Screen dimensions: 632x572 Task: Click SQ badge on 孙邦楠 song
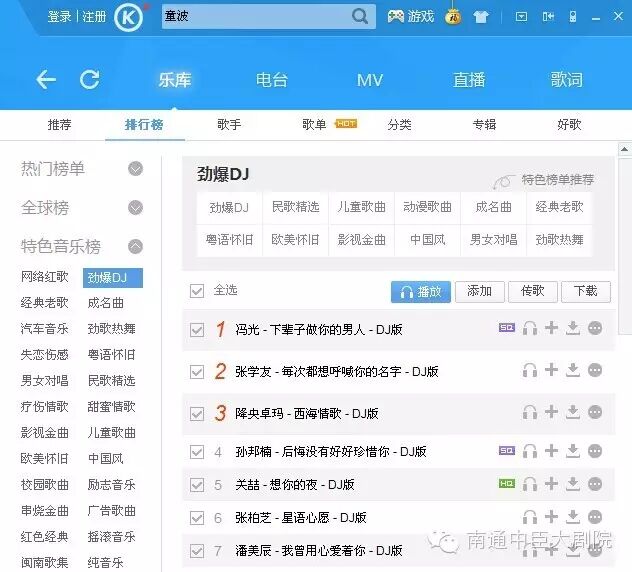click(507, 450)
